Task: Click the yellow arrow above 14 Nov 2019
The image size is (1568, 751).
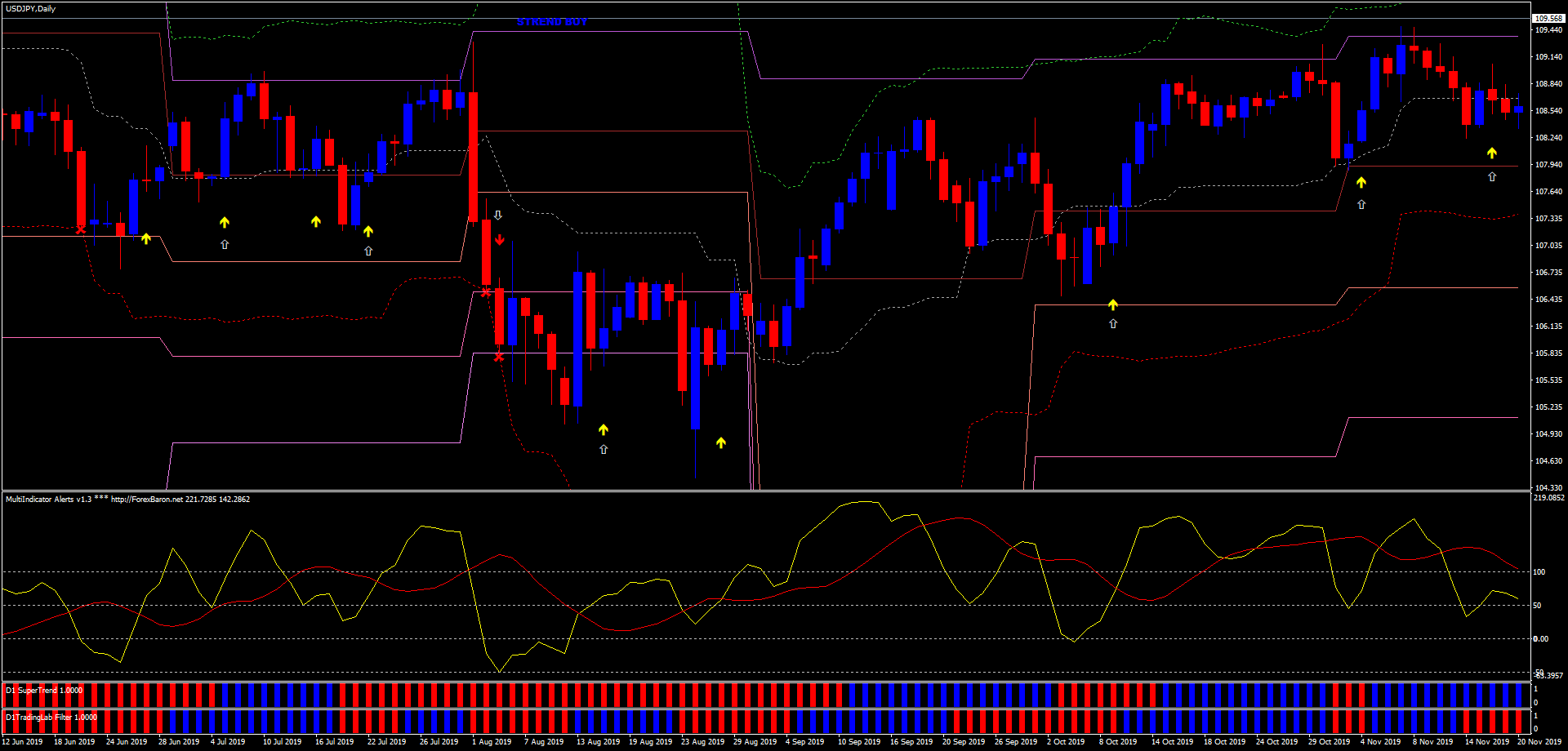Action: click(1492, 152)
